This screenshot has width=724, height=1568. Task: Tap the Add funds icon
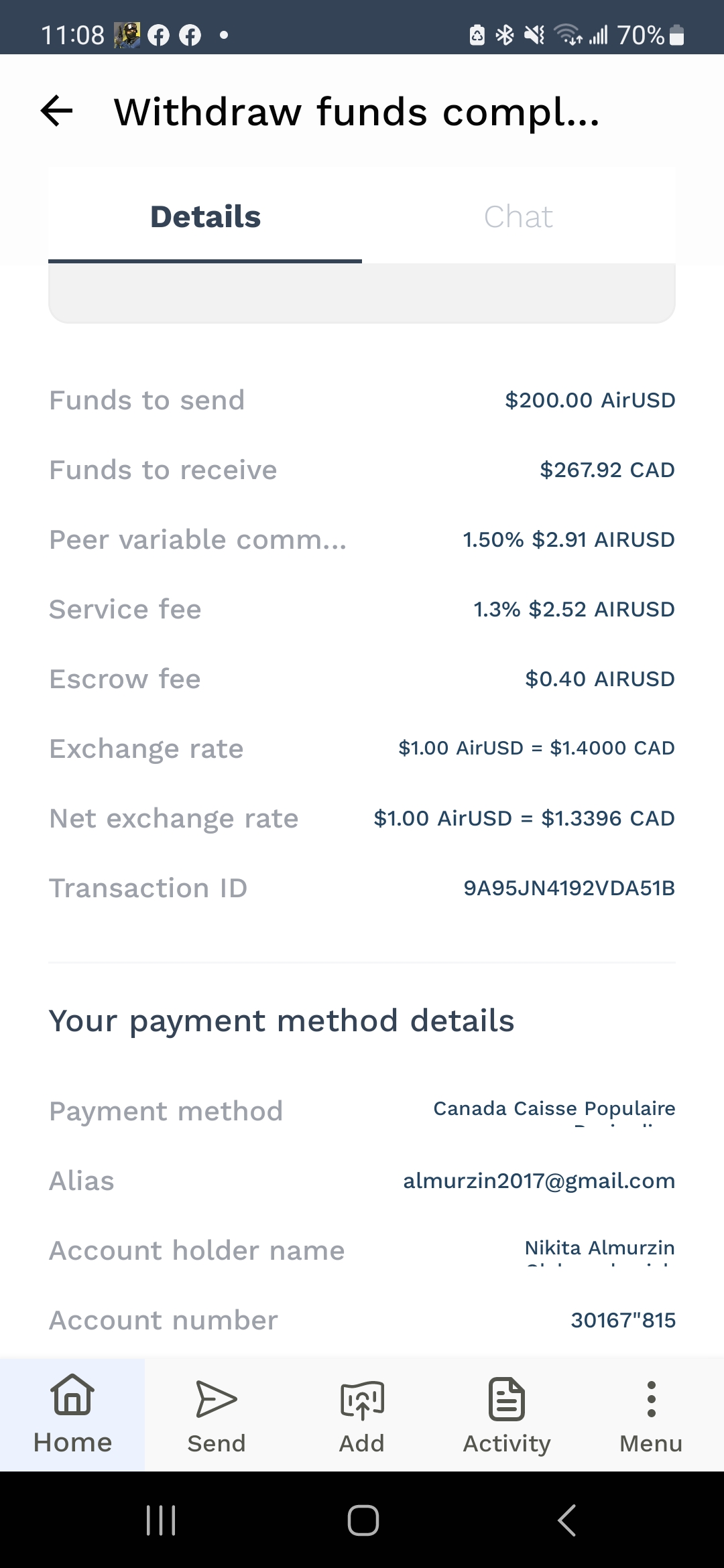pyautogui.click(x=362, y=1400)
